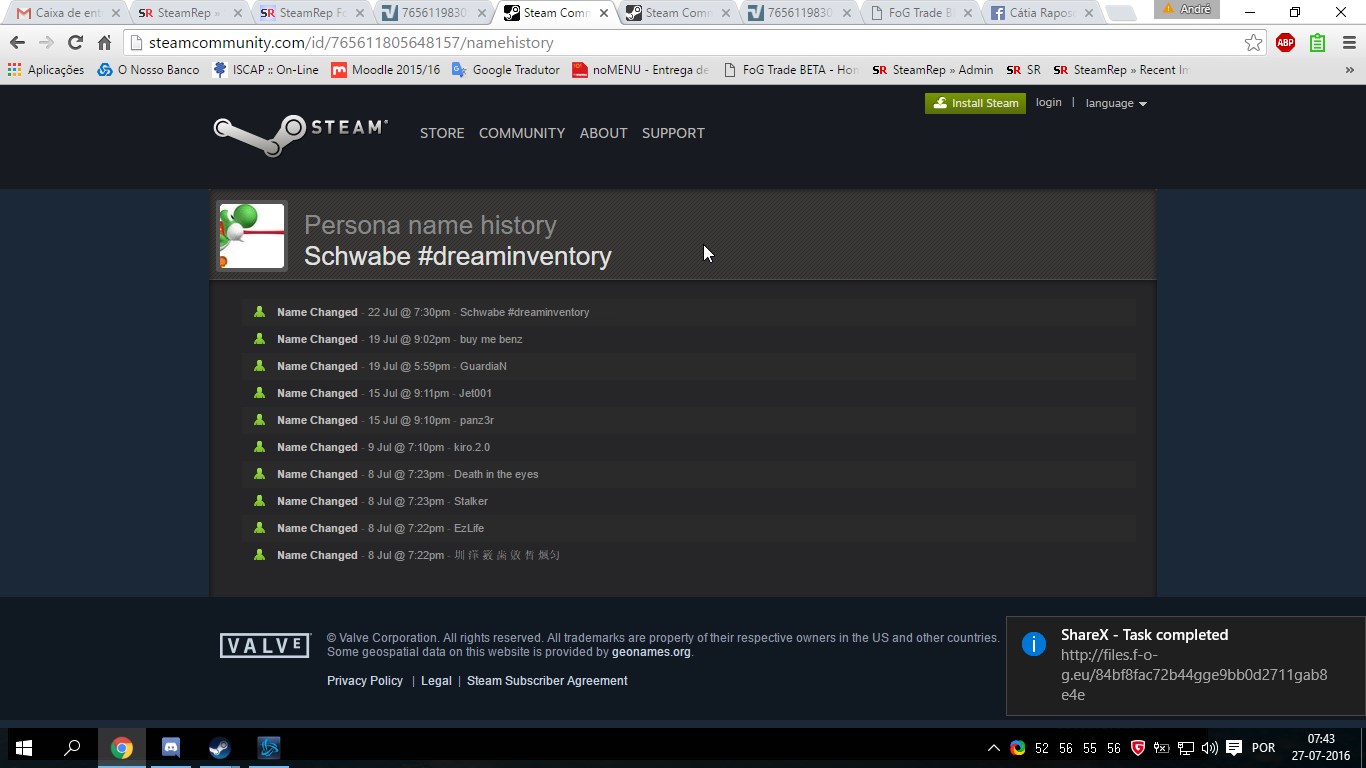Open the Chrome menu button
The width and height of the screenshot is (1366, 768).
coord(1348,43)
